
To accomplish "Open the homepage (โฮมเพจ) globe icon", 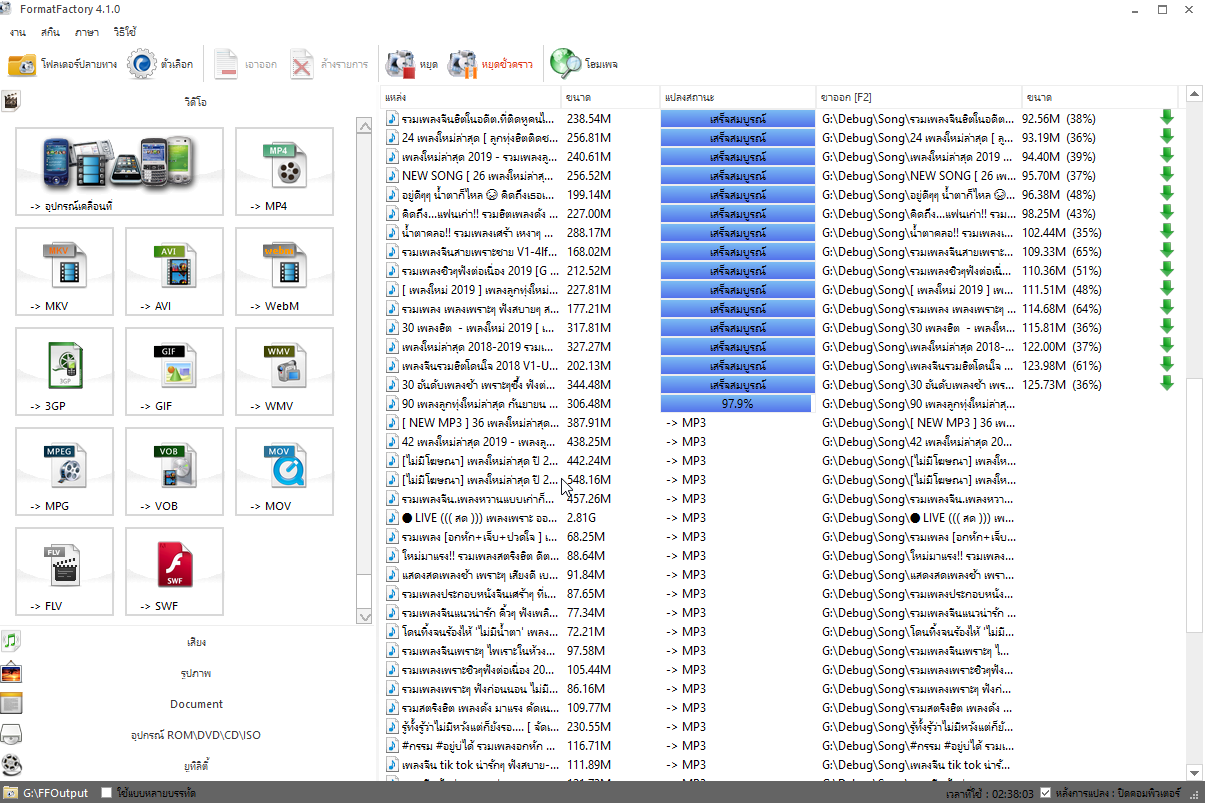I will tap(584, 65).
